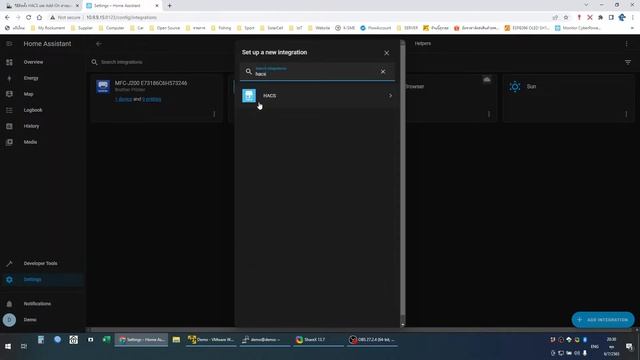
Task: Open the Windows notification center icon
Action: (629, 347)
